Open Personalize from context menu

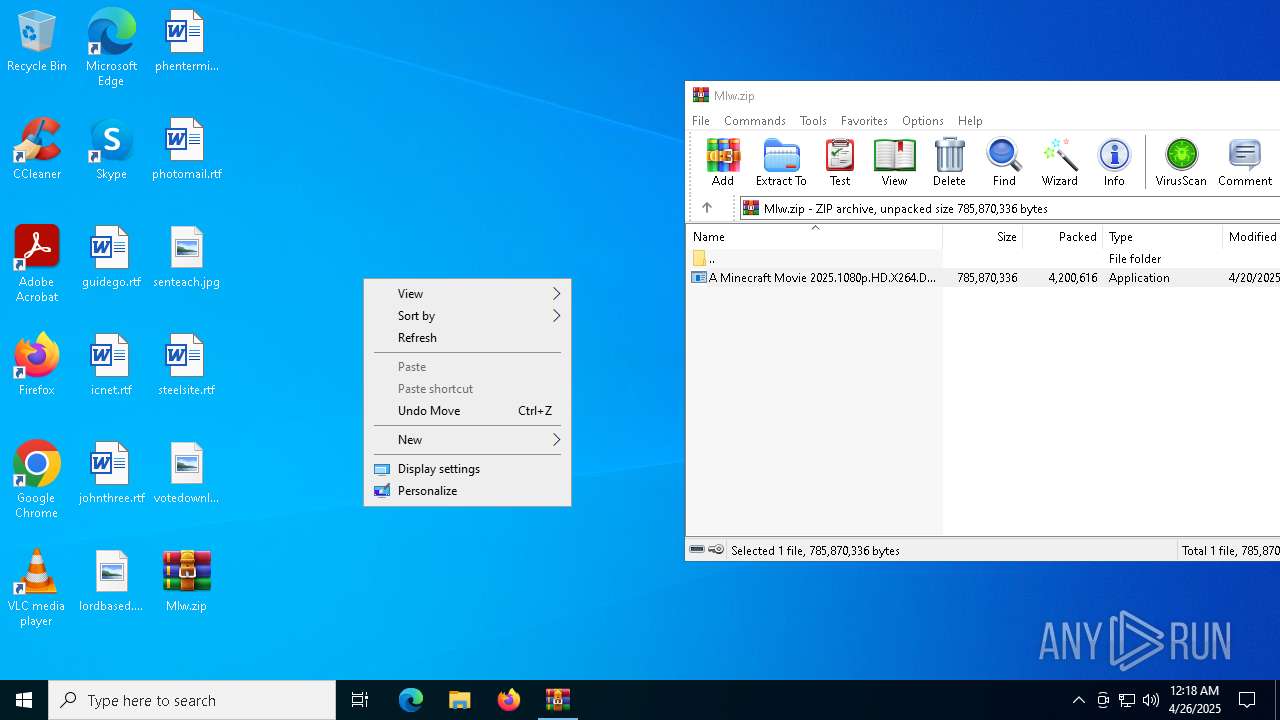click(467, 490)
